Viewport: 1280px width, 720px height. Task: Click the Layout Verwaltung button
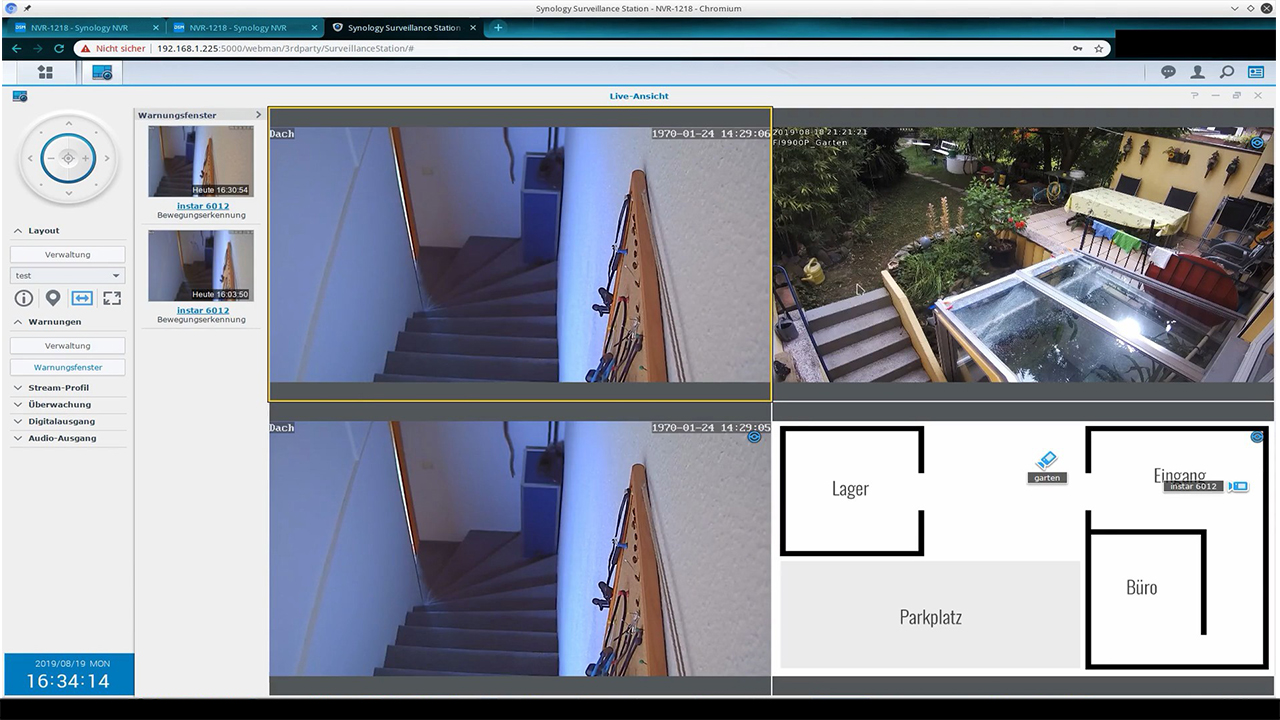[68, 255]
